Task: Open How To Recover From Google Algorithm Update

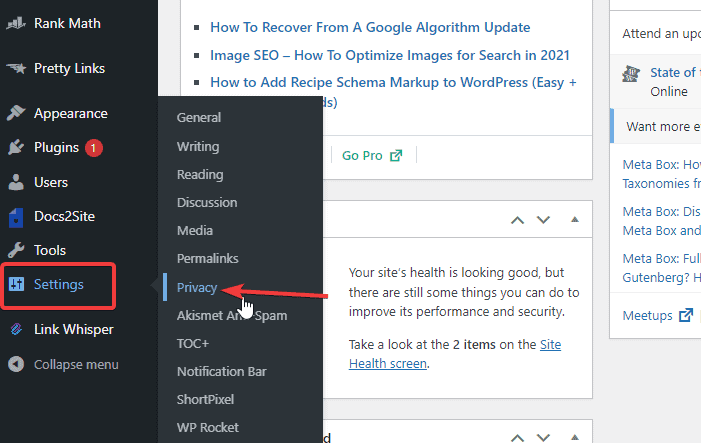Action: pyautogui.click(x=370, y=27)
